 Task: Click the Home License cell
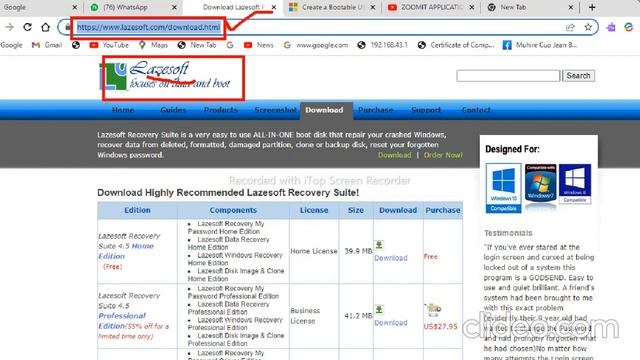[314, 251]
